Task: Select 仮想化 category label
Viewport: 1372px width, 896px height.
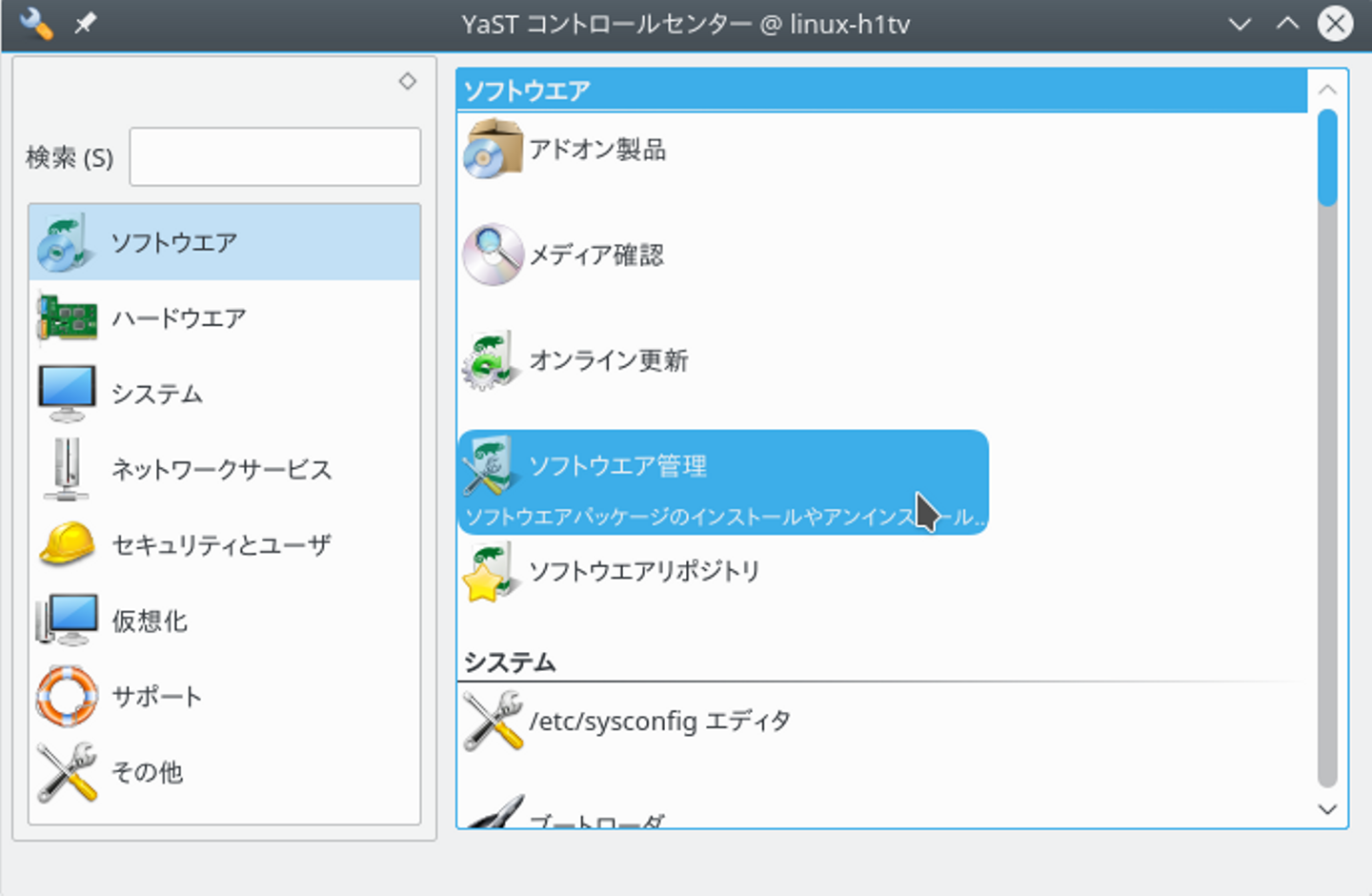Action: click(x=150, y=621)
